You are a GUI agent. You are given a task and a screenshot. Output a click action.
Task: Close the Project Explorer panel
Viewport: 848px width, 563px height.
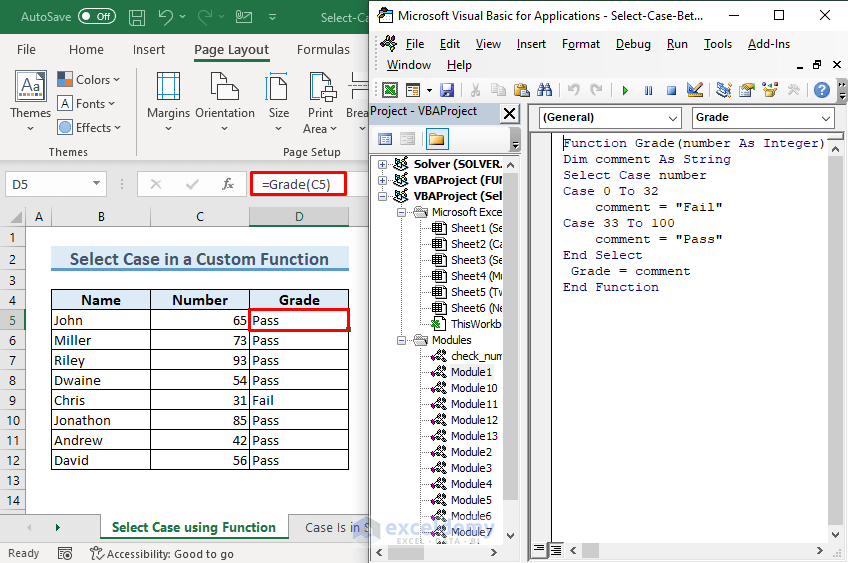pyautogui.click(x=509, y=114)
